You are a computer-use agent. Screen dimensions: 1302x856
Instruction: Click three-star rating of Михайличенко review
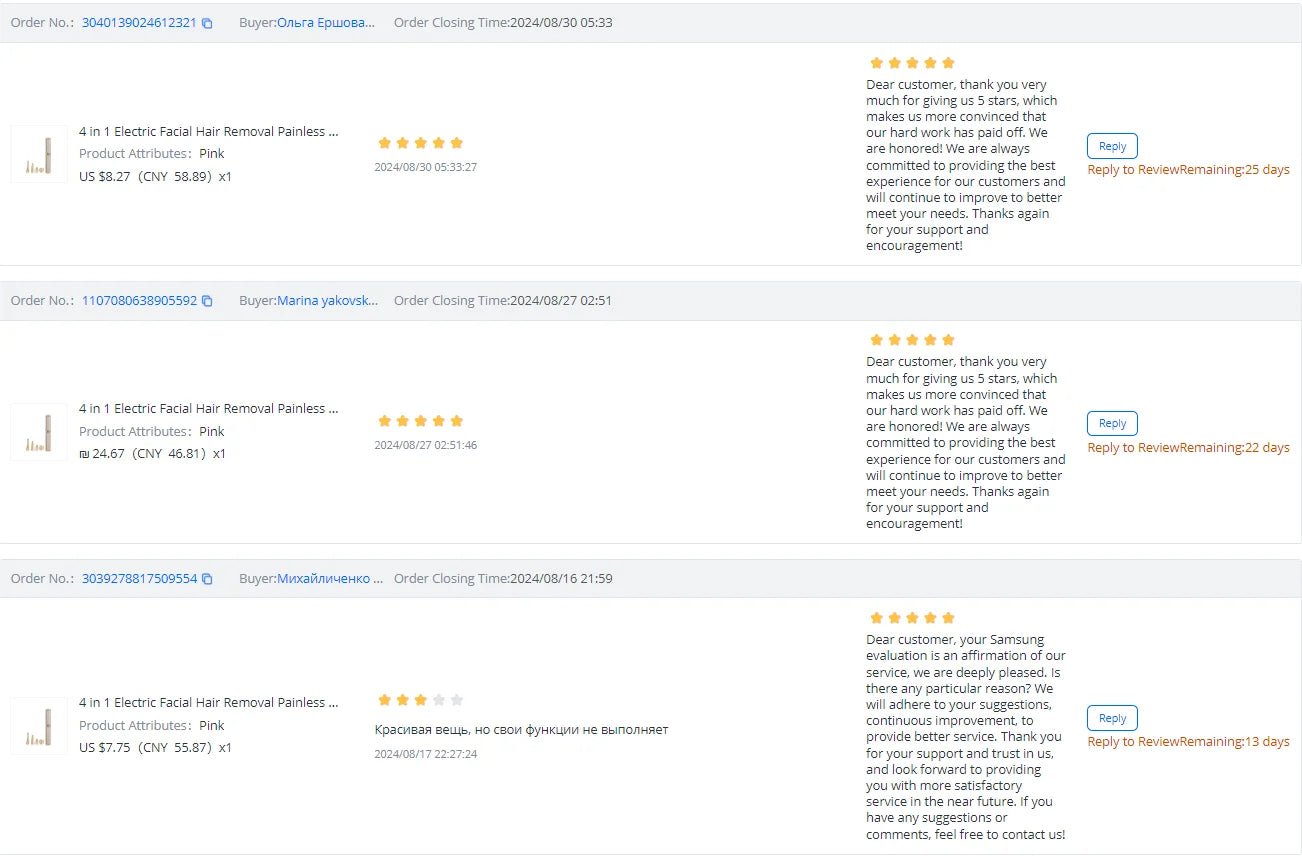420,700
